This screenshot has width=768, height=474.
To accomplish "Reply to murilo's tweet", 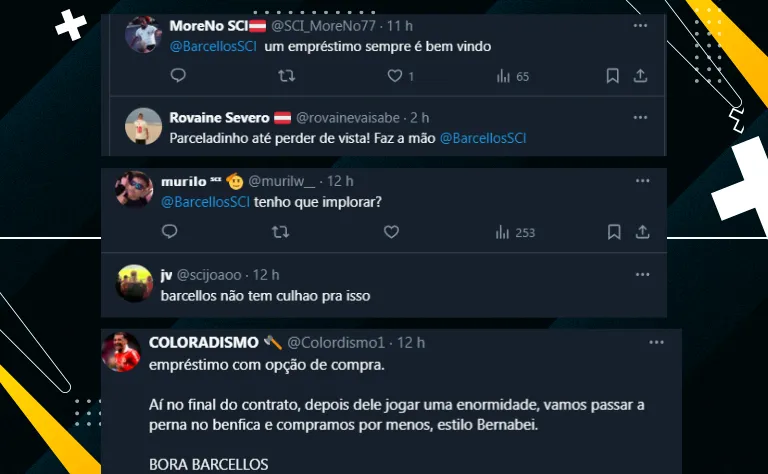I will [x=170, y=232].
